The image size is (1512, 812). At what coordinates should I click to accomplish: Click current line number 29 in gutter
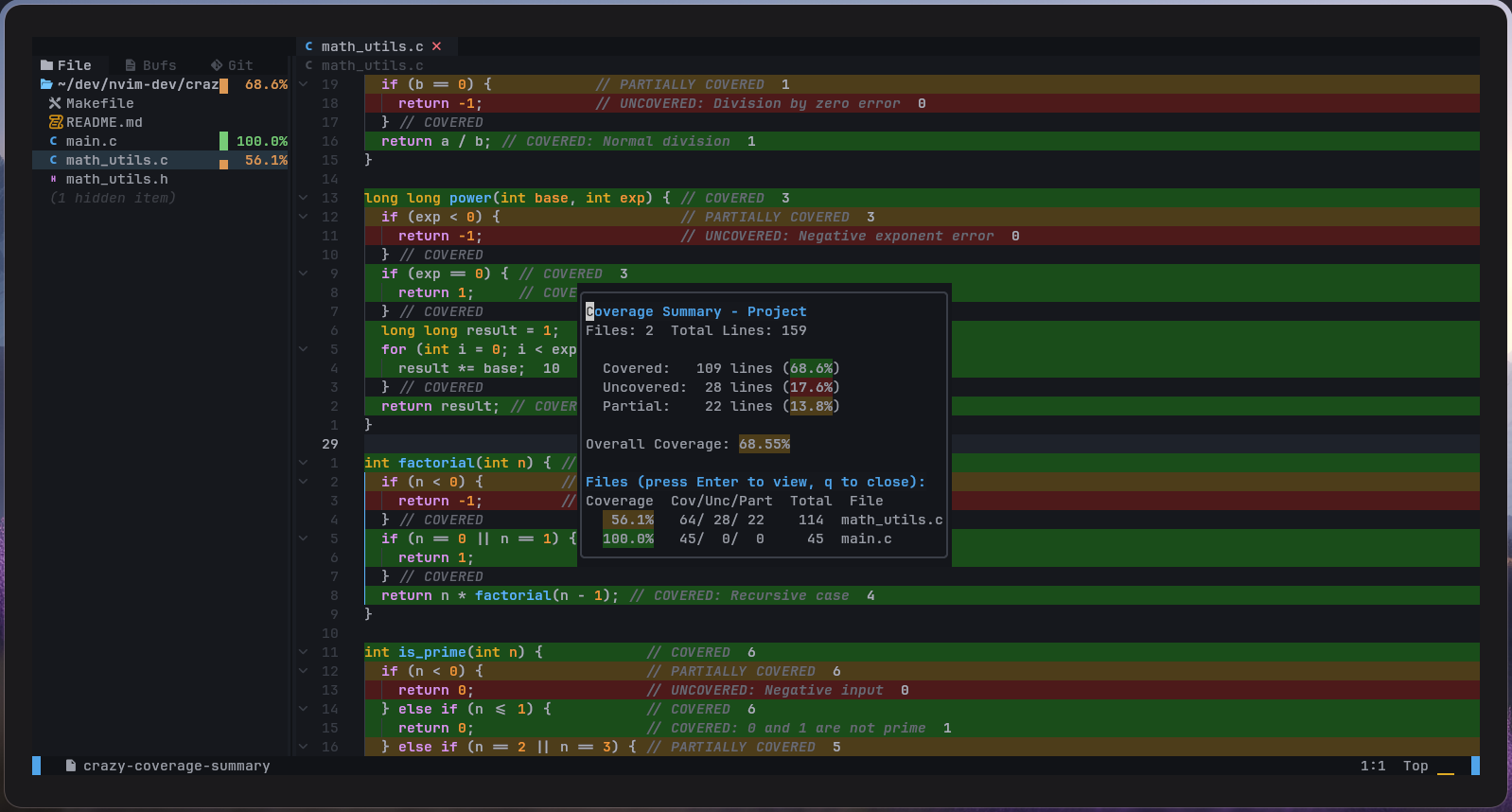tap(329, 444)
